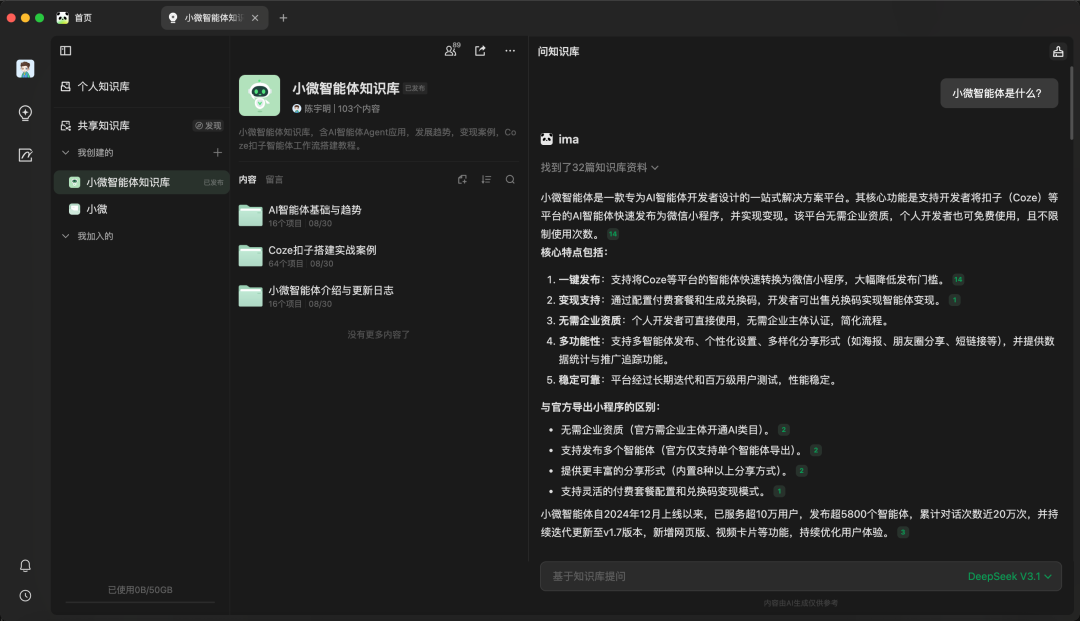This screenshot has width=1080, height=621.
Task: Open the notification bell icon
Action: tap(26, 566)
